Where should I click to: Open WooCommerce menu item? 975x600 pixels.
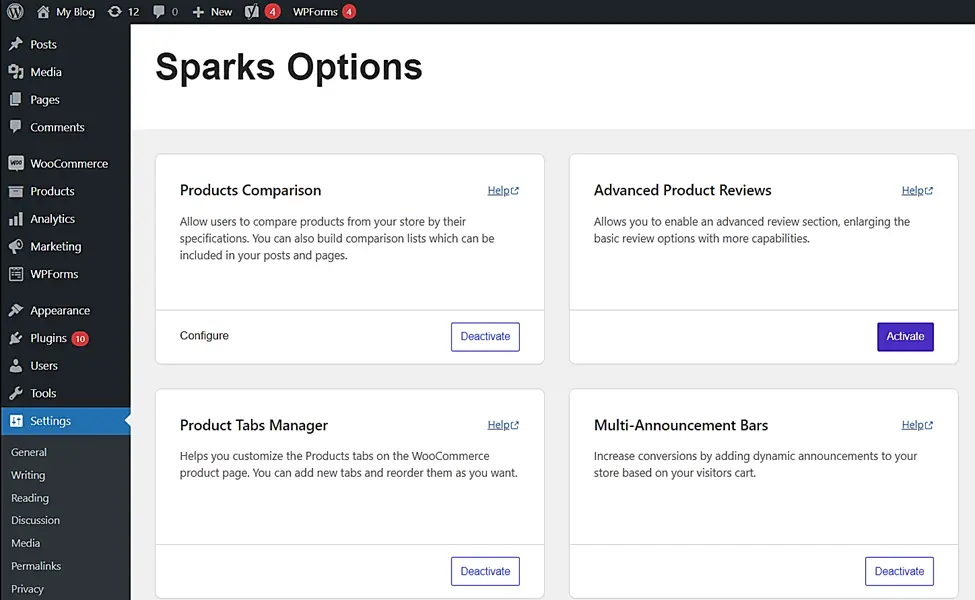69,164
